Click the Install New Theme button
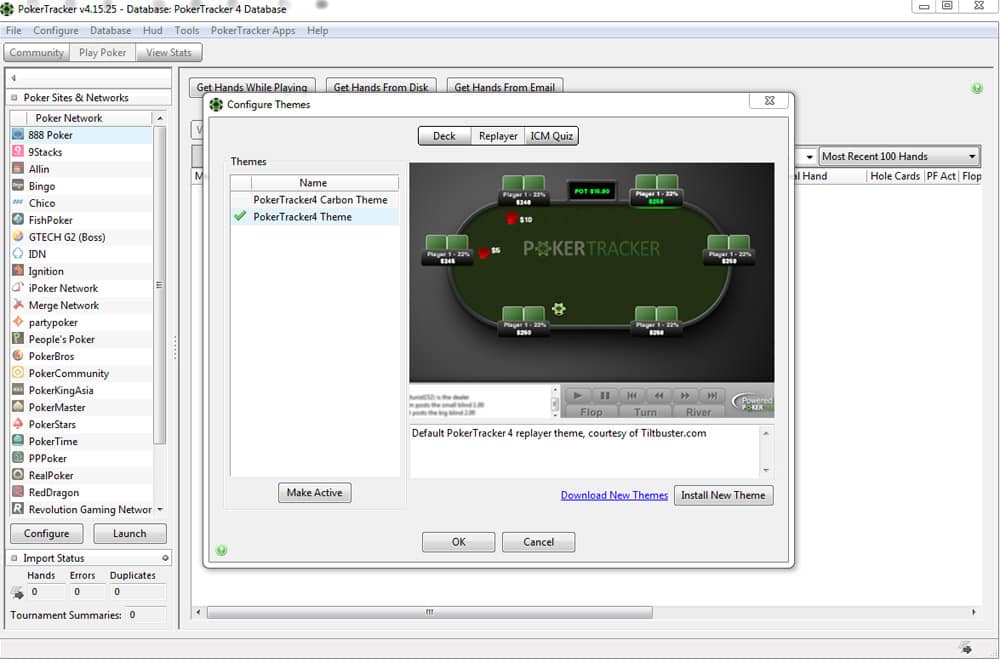 point(723,495)
